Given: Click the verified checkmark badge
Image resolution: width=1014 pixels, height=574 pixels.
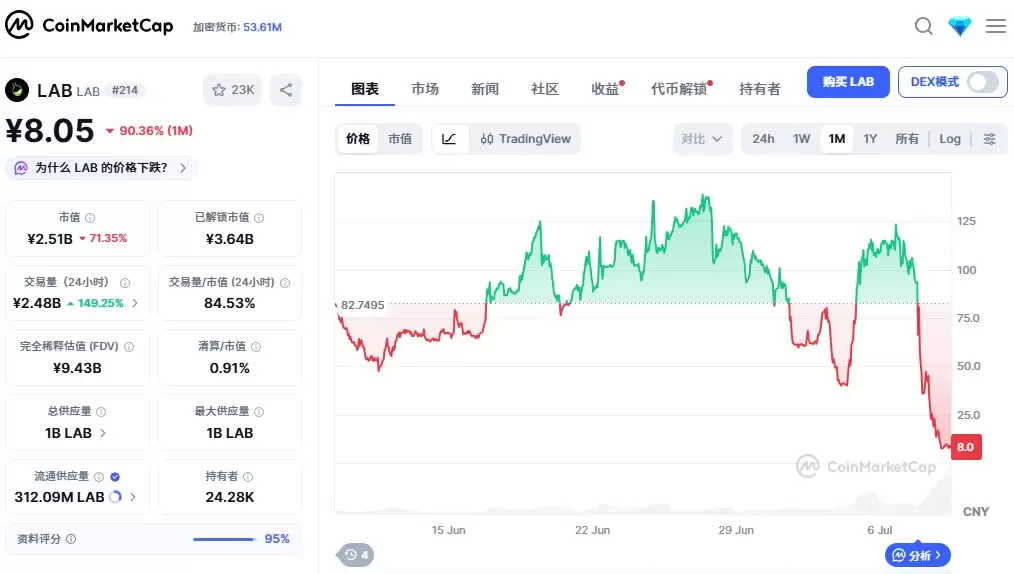Looking at the screenshot, I should point(115,476).
